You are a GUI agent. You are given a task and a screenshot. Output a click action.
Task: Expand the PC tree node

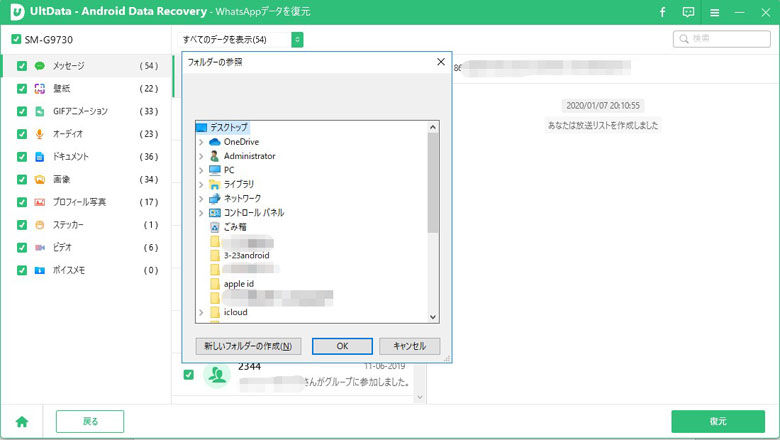click(x=201, y=170)
